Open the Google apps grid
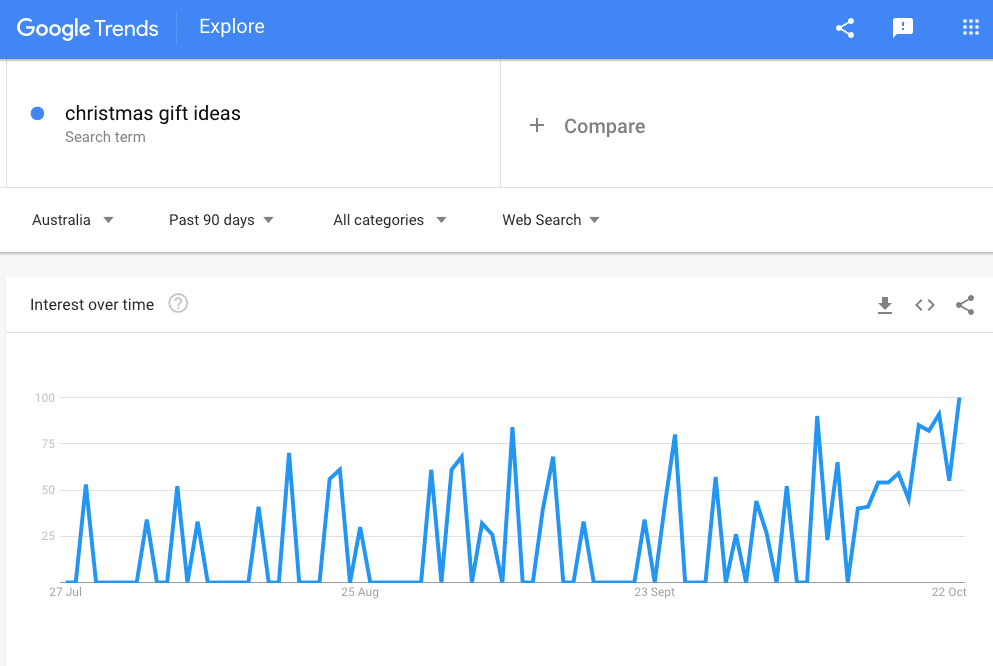This screenshot has width=993, height=666. click(970, 28)
